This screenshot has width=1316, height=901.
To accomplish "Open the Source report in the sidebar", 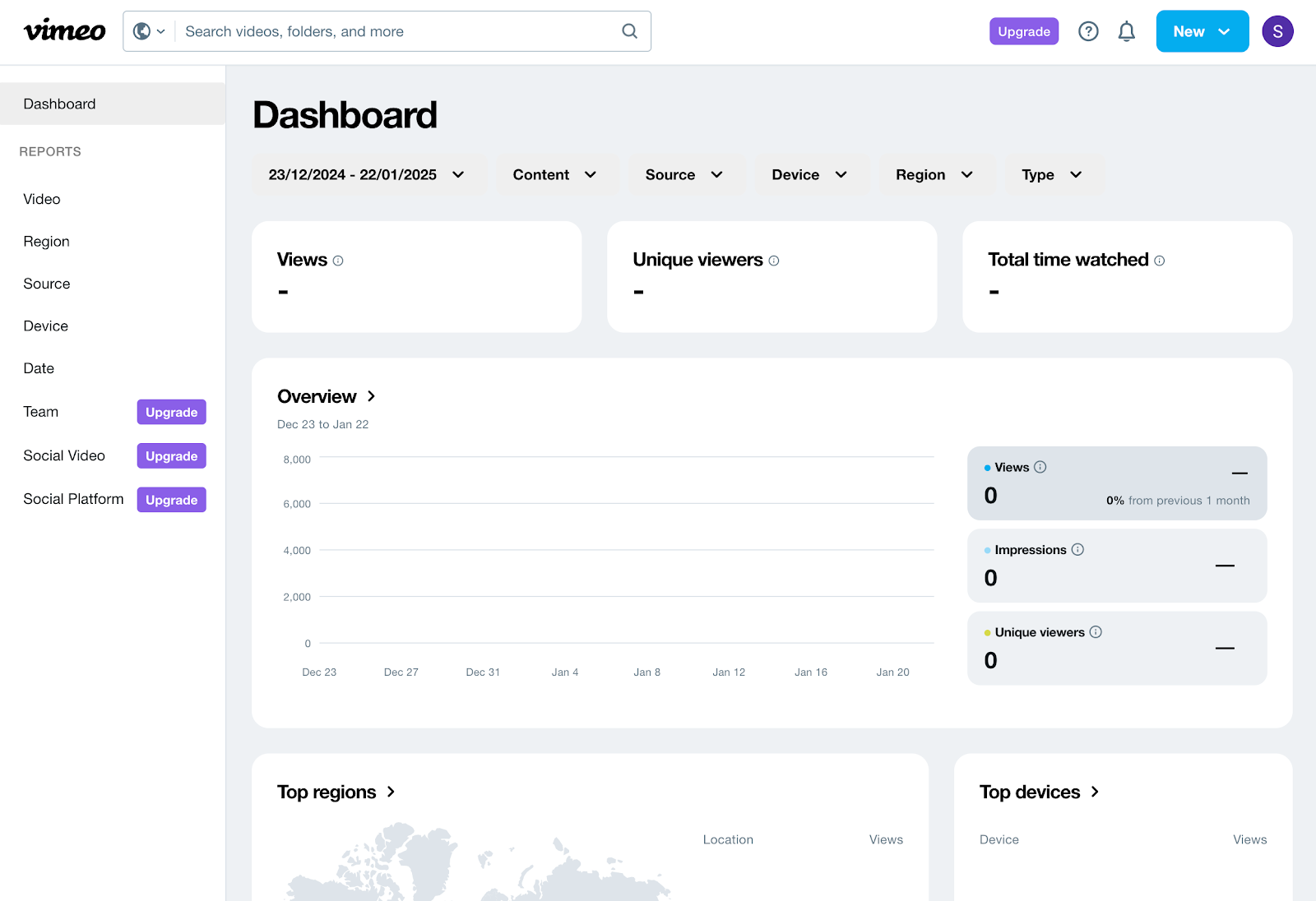I will click(x=46, y=284).
